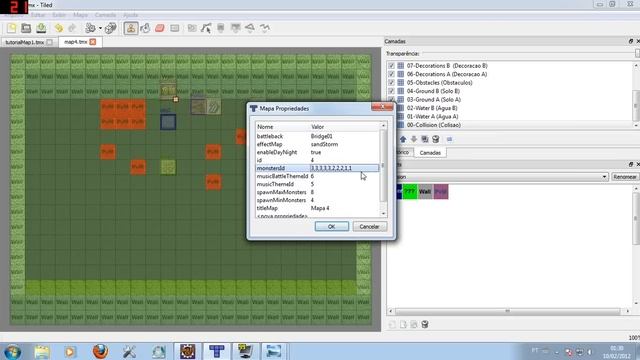The image size is (640, 360).
Task: Click Cancelar in Mapa Propriedades dialog
Action: coord(369,227)
